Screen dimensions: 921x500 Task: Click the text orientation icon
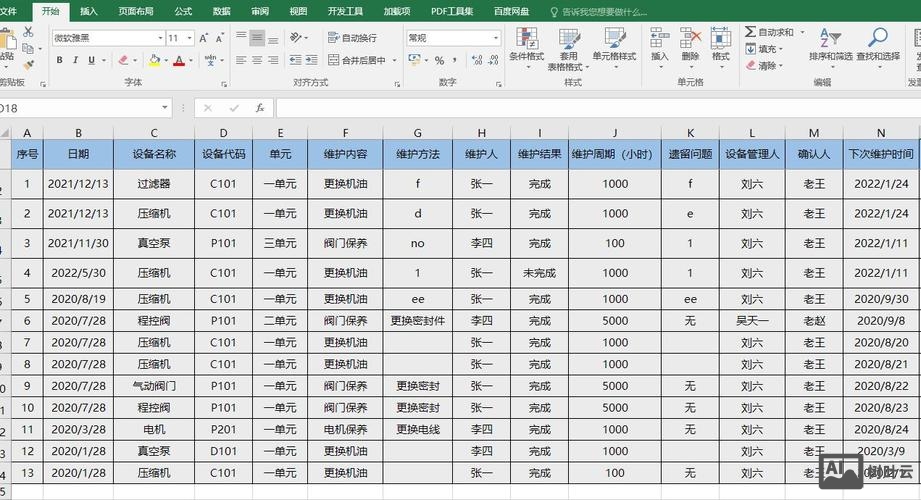[295, 38]
